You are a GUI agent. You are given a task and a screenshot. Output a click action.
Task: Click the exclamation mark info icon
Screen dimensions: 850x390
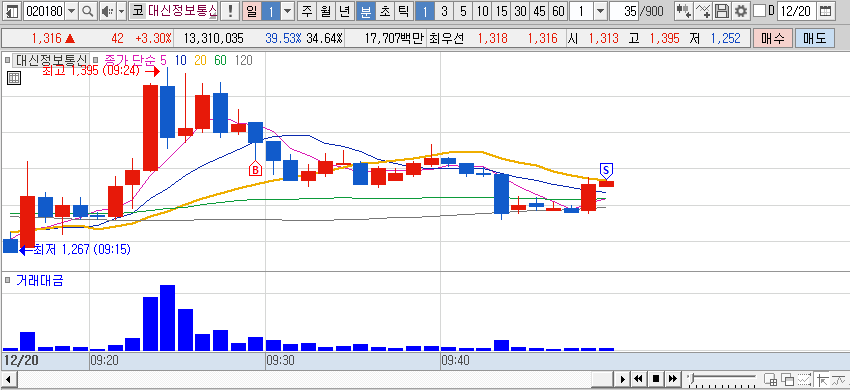[x=231, y=10]
